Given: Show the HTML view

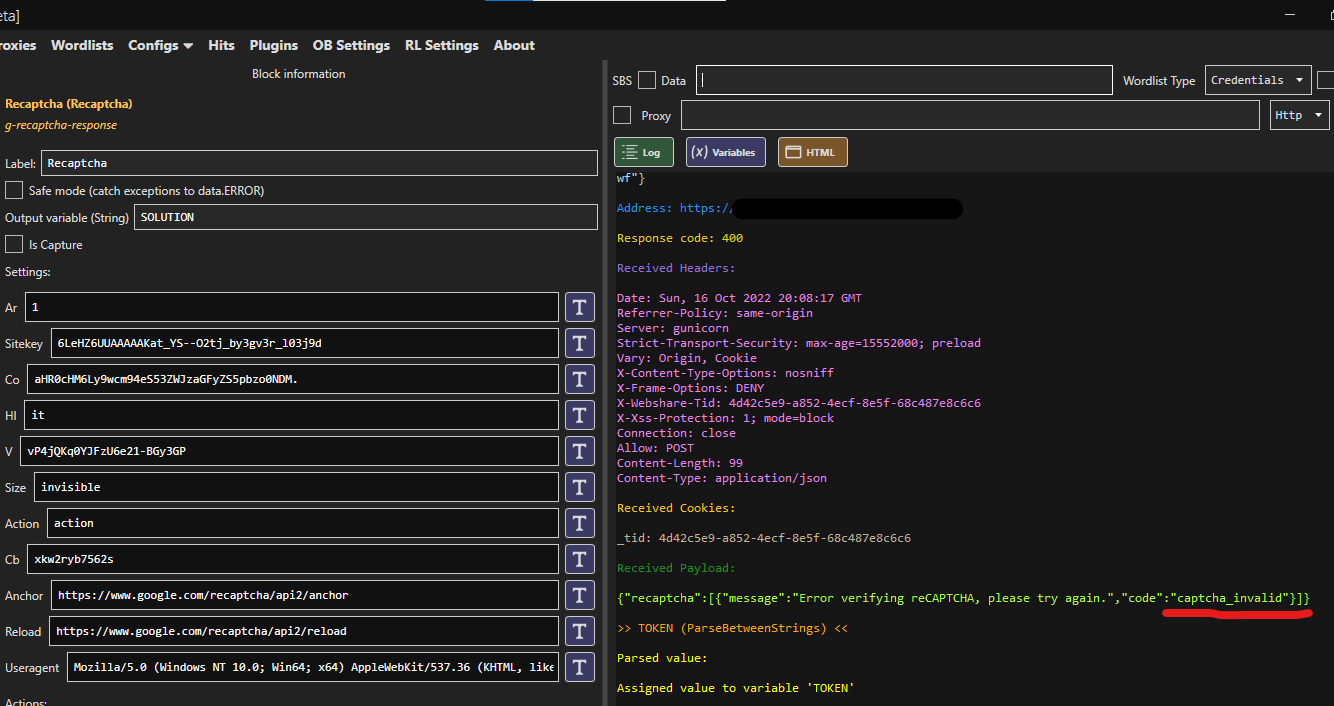Looking at the screenshot, I should click(813, 152).
